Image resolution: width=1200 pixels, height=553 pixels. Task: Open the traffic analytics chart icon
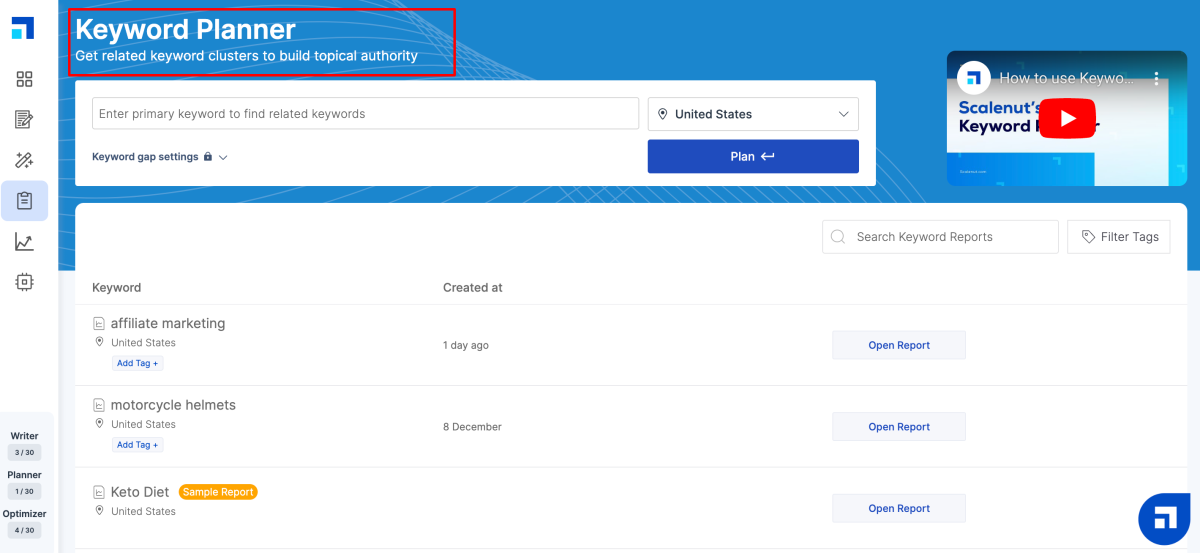[x=24, y=242]
